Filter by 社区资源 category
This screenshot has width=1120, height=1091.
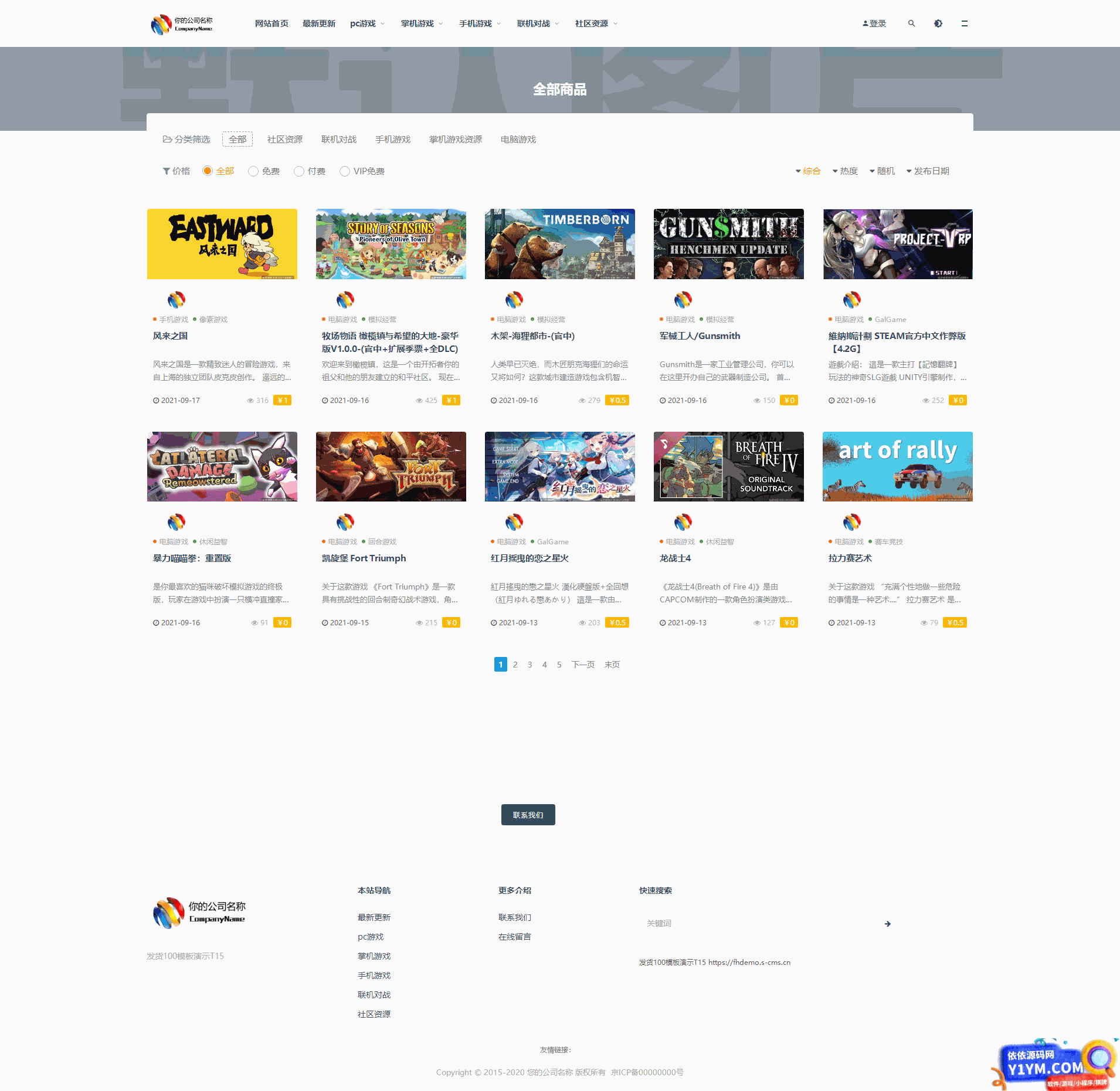pos(285,140)
